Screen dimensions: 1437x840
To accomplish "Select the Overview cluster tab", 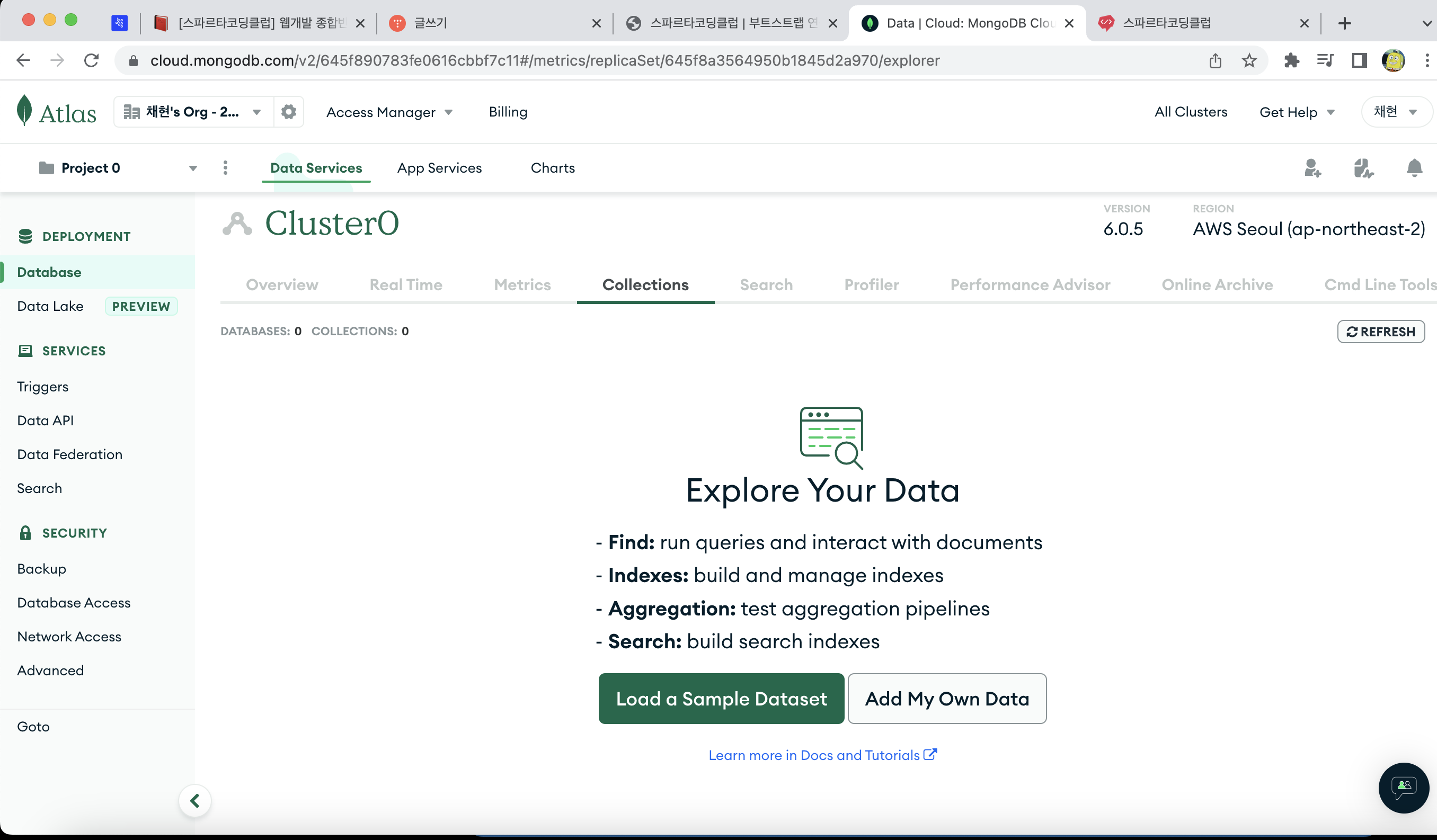I will tap(282, 285).
